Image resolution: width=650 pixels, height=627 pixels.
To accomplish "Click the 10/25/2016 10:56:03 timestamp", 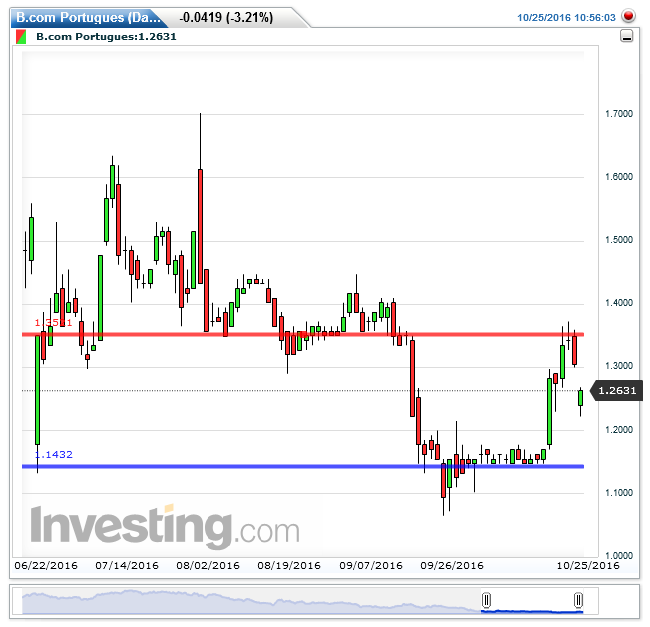I will (x=566, y=17).
